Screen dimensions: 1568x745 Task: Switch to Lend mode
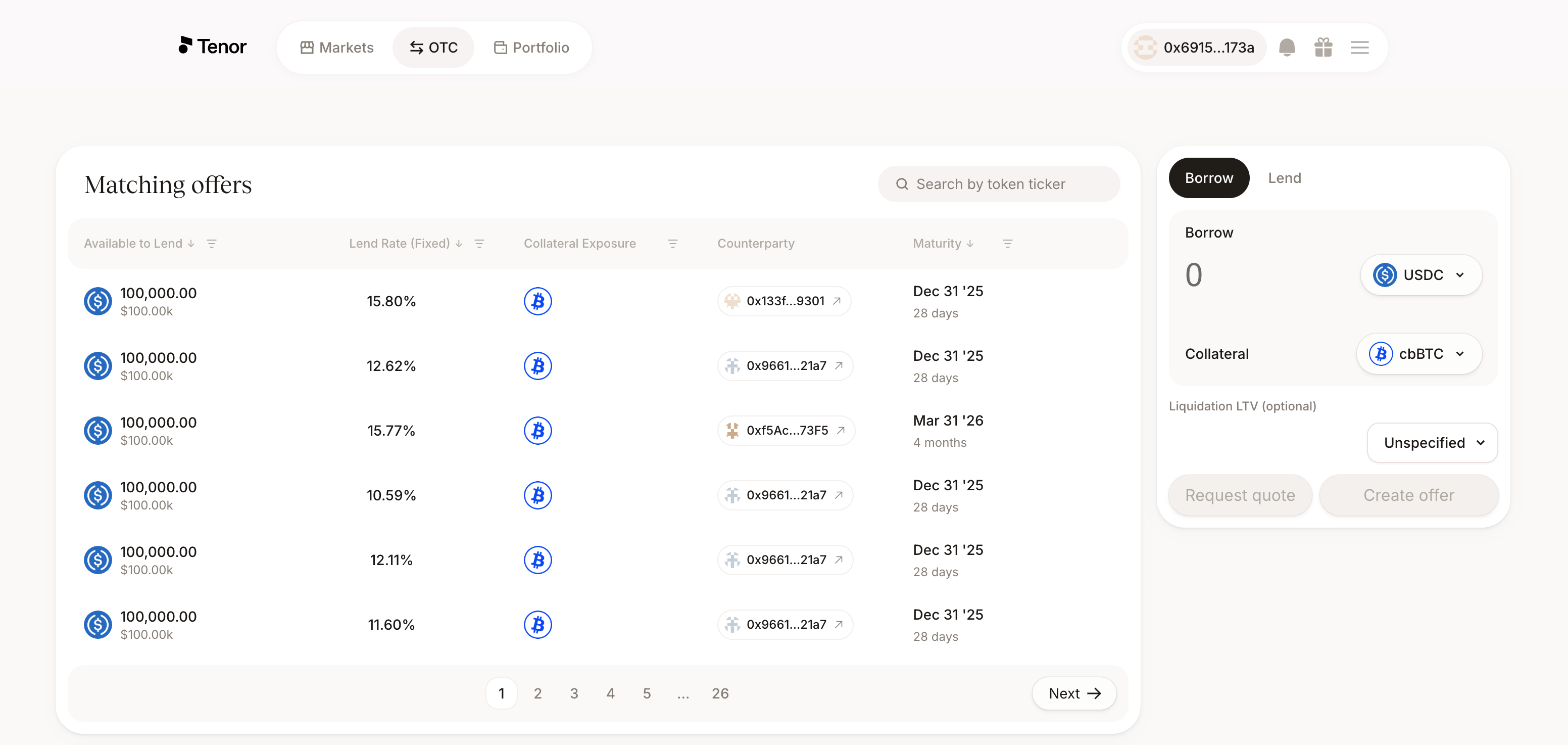(x=1284, y=178)
